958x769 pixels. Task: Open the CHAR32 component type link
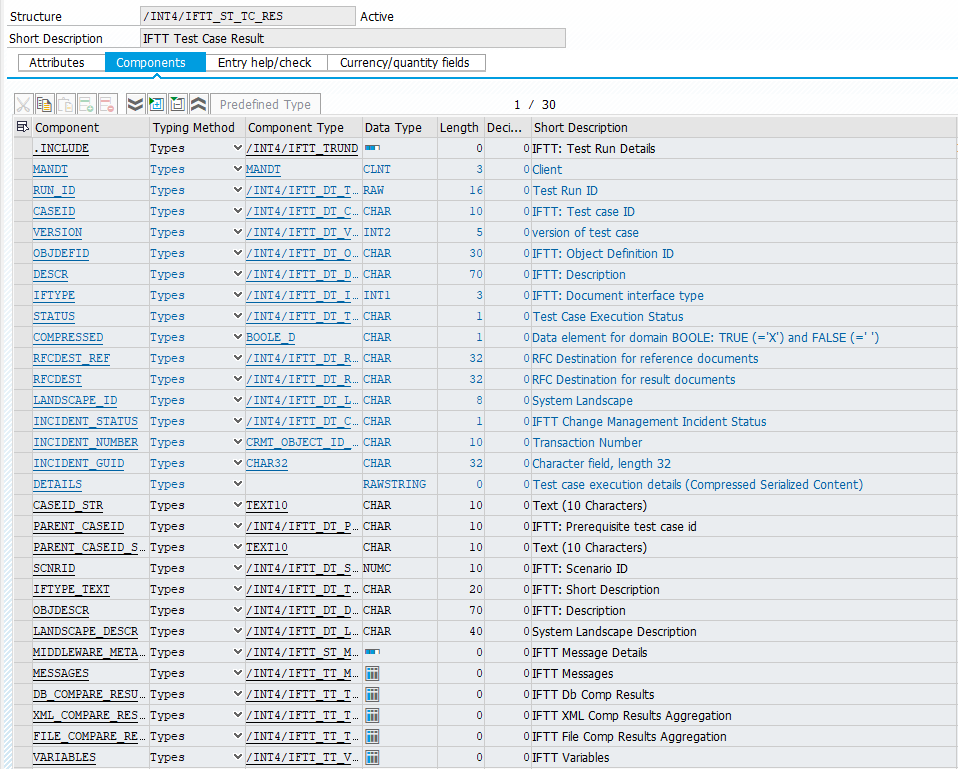[x=267, y=463]
